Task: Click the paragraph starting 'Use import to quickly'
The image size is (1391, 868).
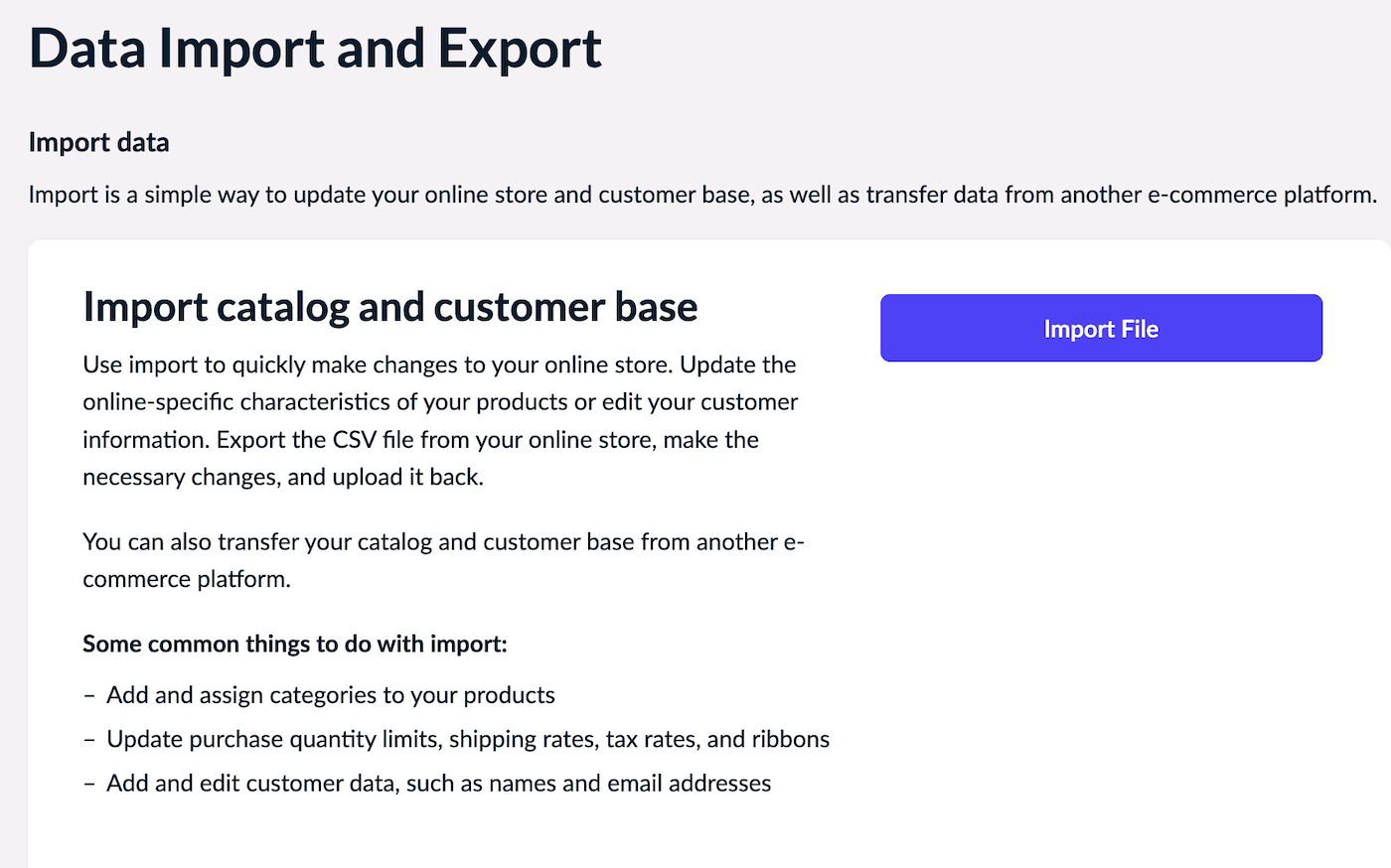Action: click(439, 365)
